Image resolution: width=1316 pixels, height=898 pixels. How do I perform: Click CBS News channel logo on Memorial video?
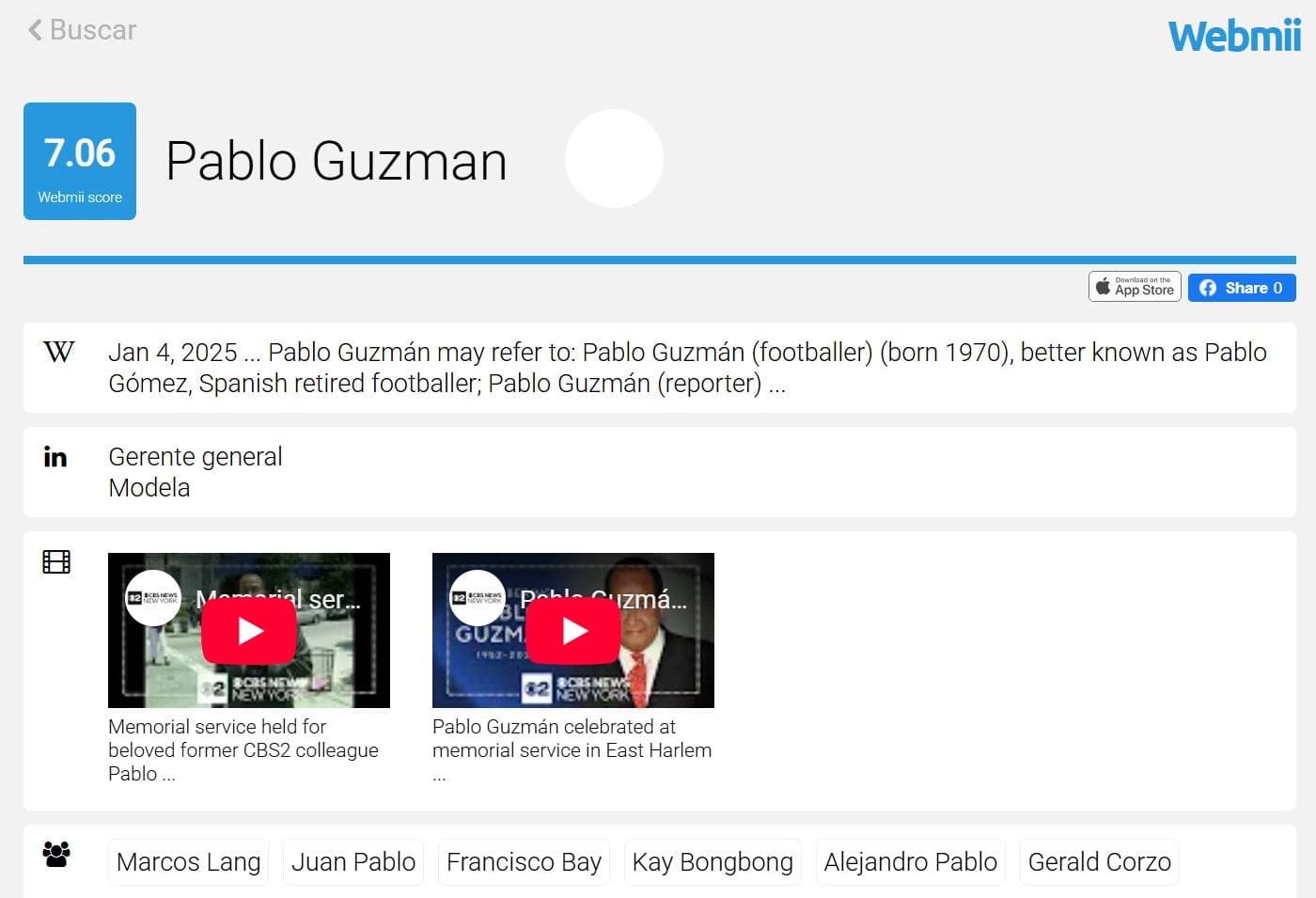pyautogui.click(x=153, y=598)
